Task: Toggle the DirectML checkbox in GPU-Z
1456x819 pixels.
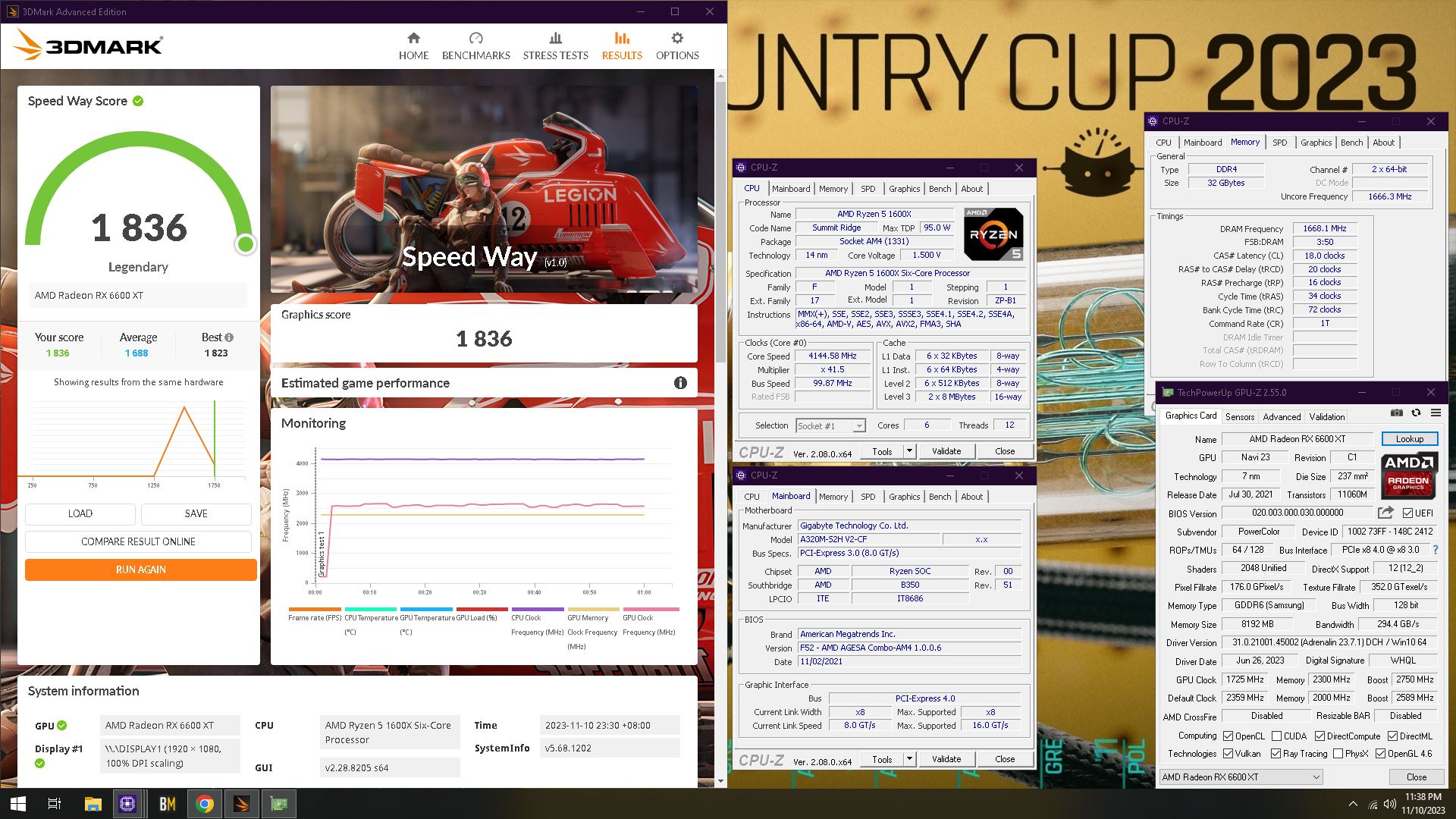Action: 1392,736
